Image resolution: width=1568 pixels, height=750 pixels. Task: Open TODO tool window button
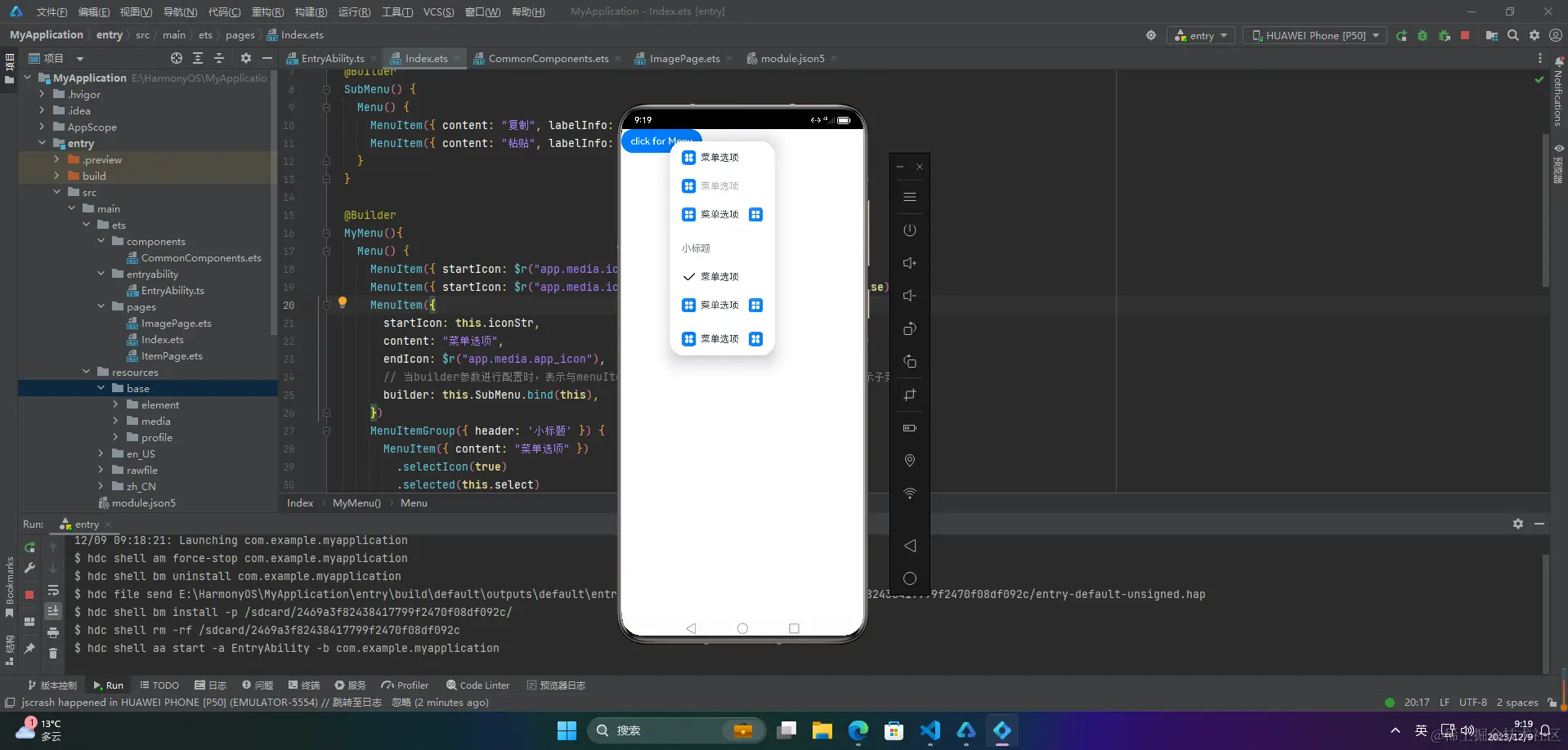coord(159,685)
